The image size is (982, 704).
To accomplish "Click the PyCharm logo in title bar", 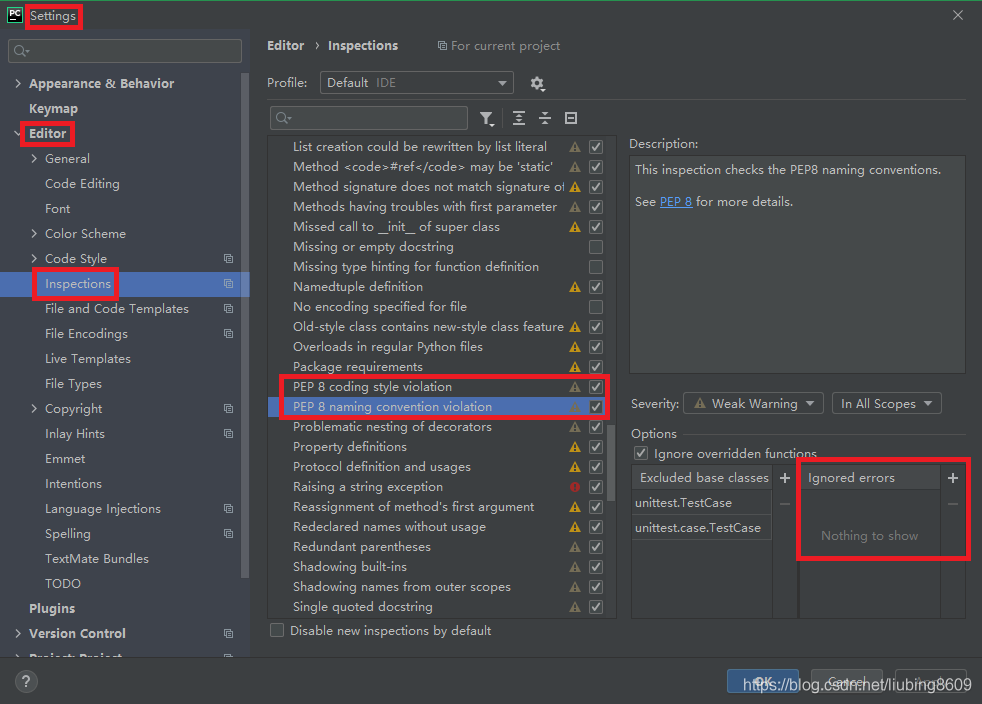I will coord(15,15).
